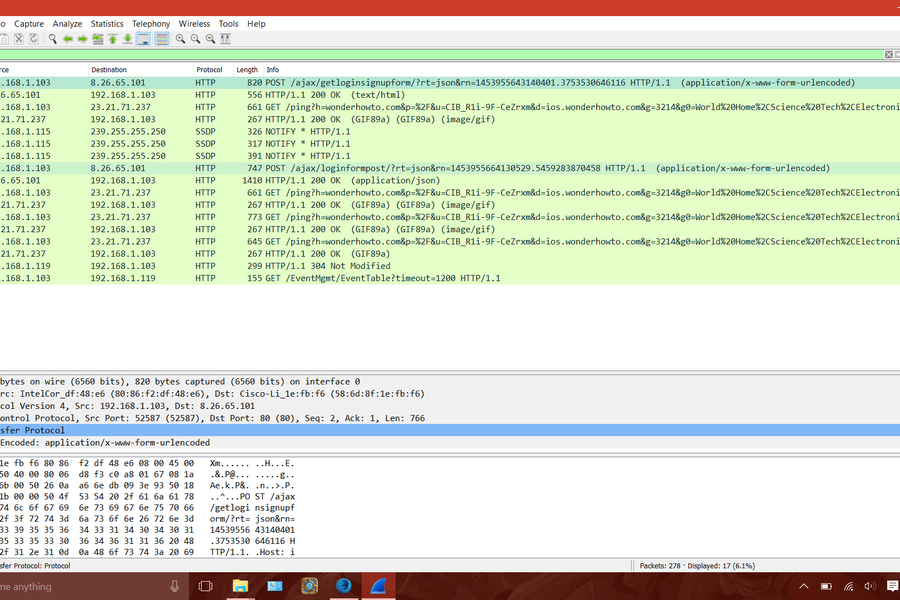Sort by the Protocol column header

pos(213,69)
